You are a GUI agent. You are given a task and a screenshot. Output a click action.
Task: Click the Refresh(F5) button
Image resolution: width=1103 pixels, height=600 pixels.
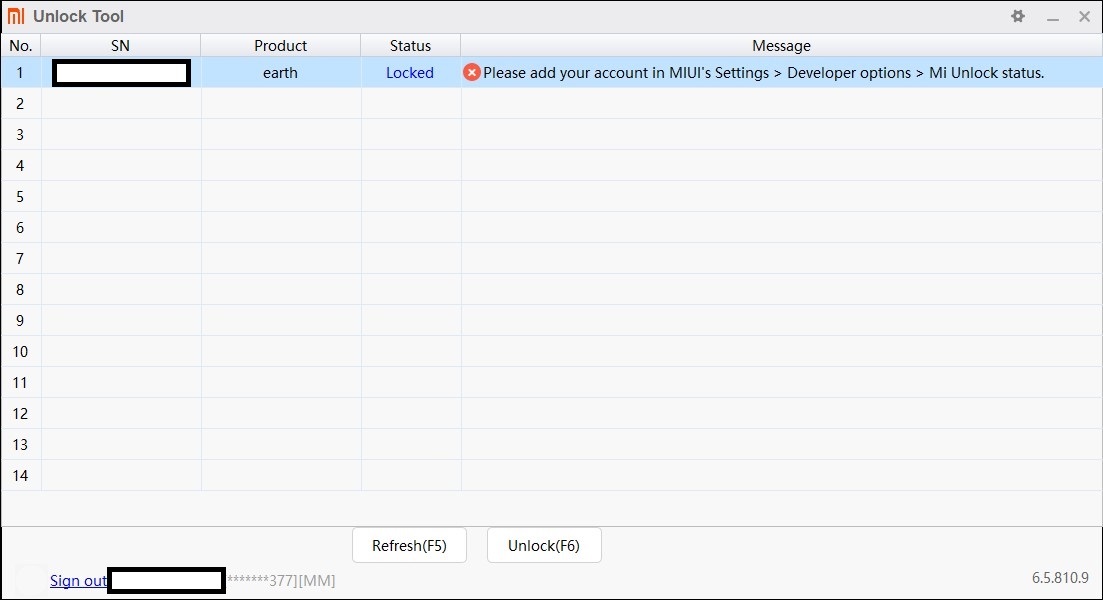(x=409, y=545)
